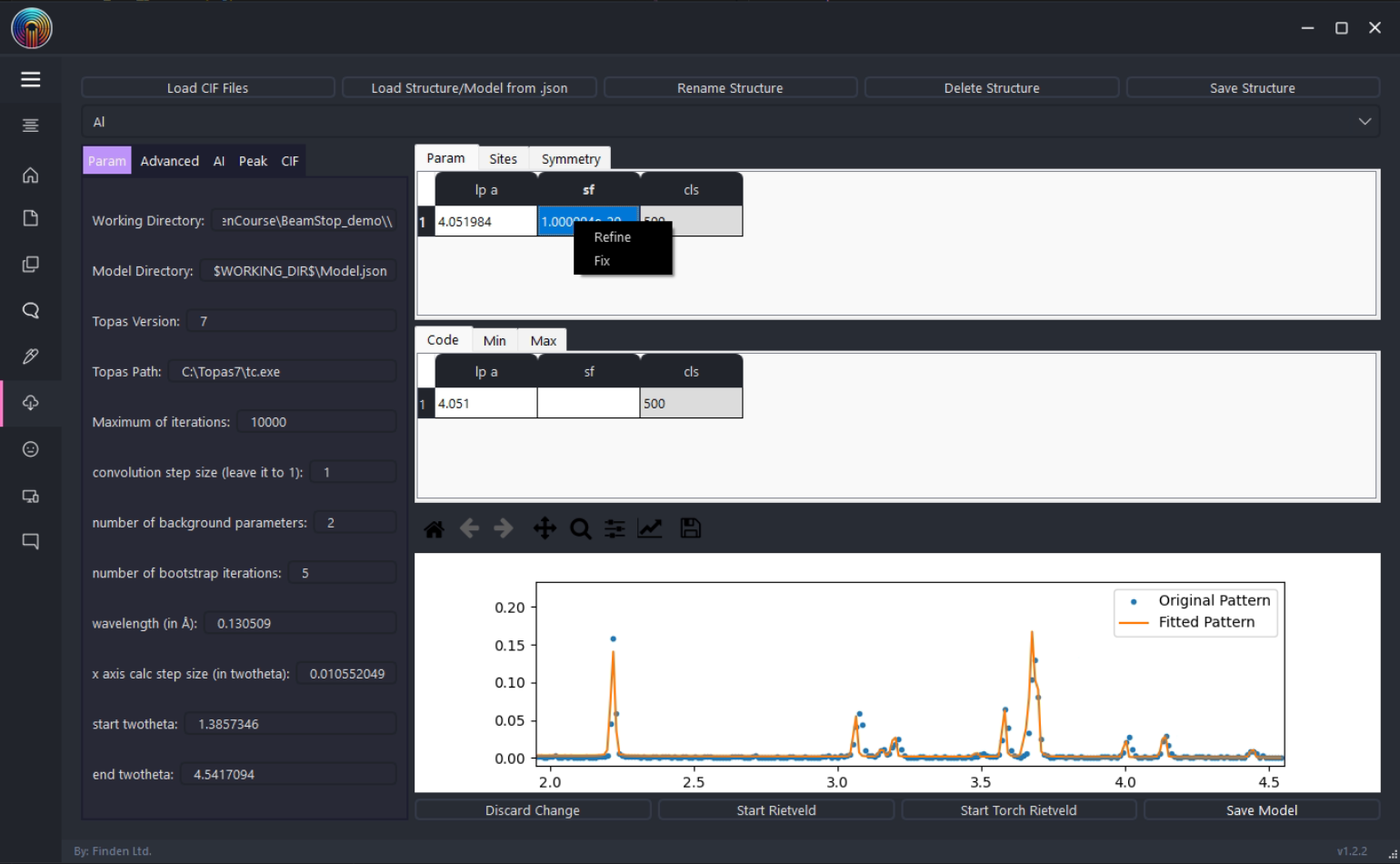Switch to the Max tab

544,340
